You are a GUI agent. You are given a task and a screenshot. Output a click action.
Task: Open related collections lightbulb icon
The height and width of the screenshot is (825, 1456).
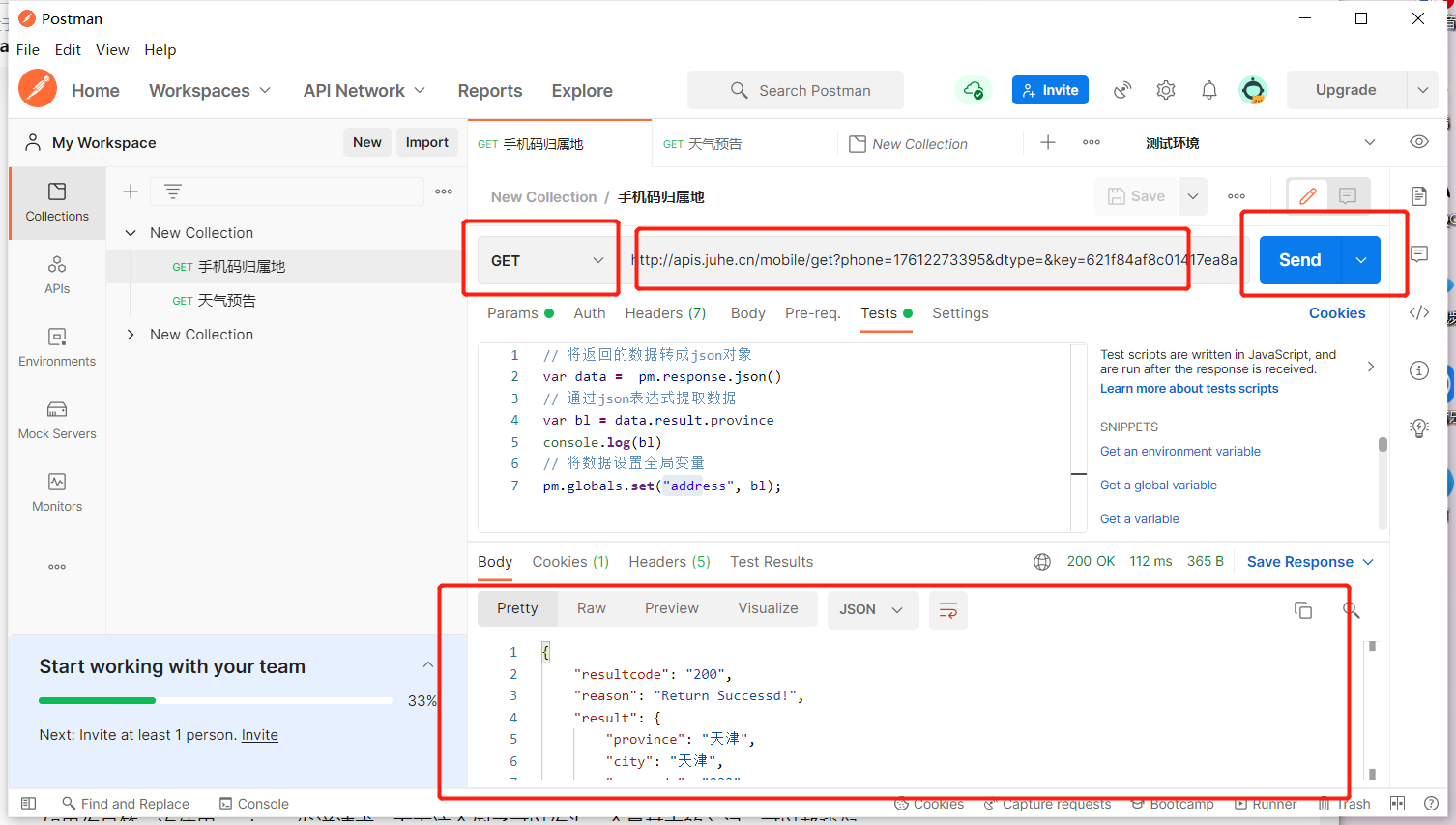point(1419,428)
